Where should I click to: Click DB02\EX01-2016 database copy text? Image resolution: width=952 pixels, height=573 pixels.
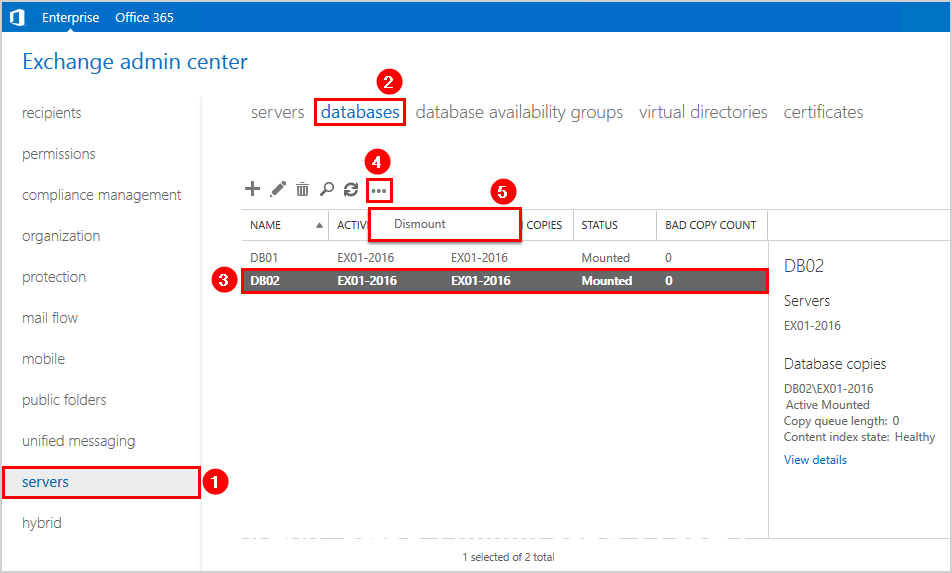coord(828,388)
